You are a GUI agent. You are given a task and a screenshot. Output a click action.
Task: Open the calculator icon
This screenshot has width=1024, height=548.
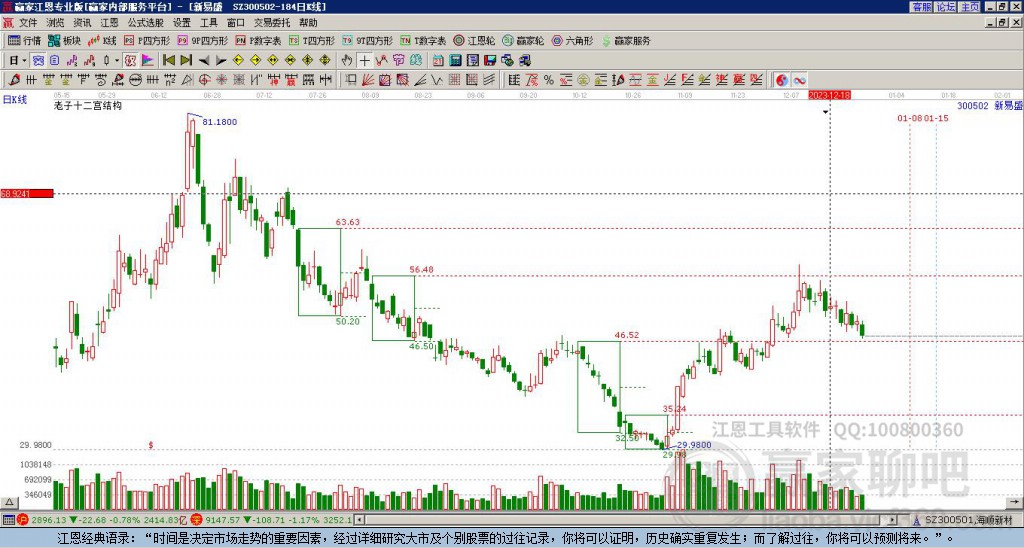(x=455, y=61)
